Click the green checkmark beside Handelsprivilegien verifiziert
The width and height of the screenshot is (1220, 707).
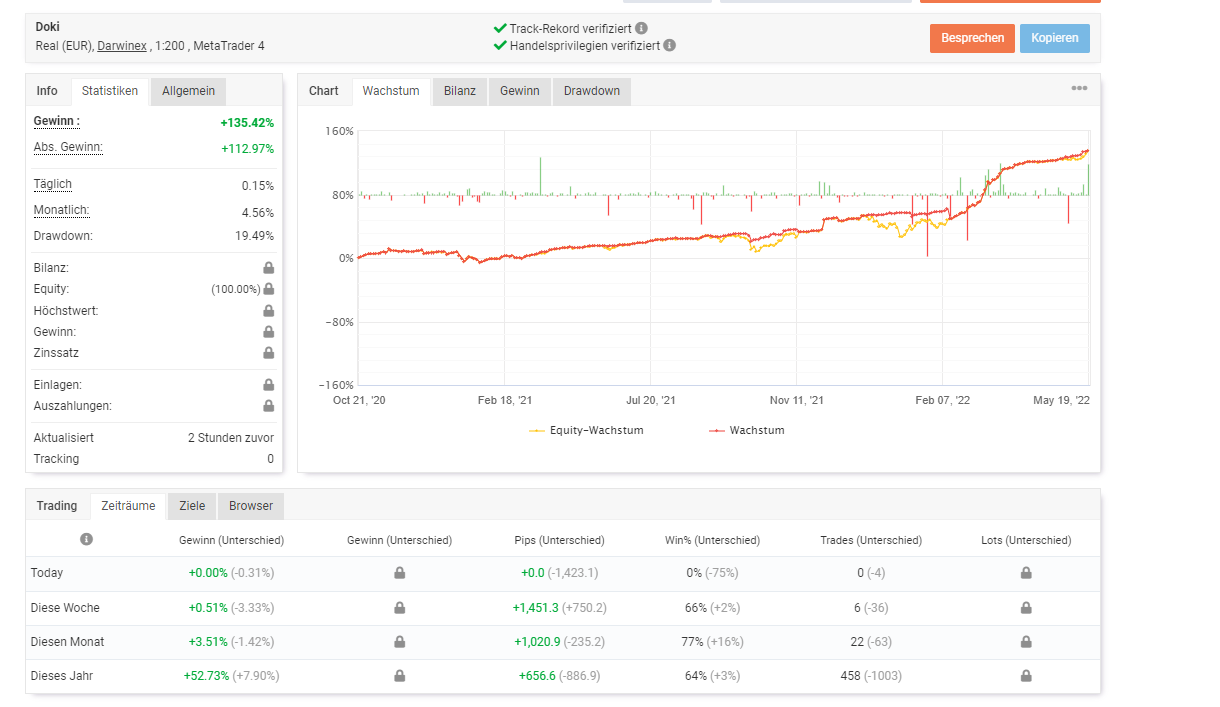click(x=500, y=45)
